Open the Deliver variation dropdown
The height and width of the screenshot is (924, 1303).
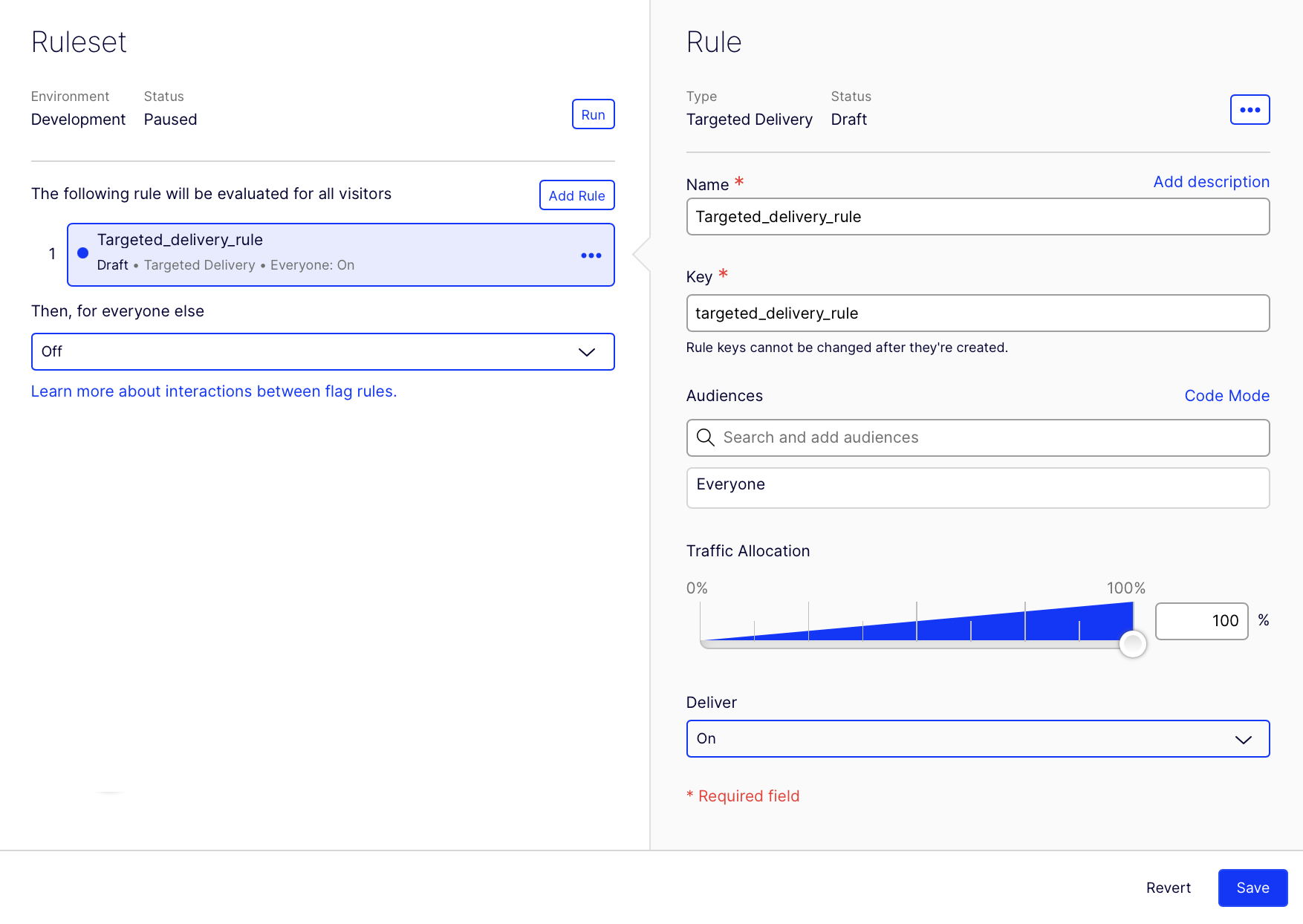pyautogui.click(x=977, y=739)
